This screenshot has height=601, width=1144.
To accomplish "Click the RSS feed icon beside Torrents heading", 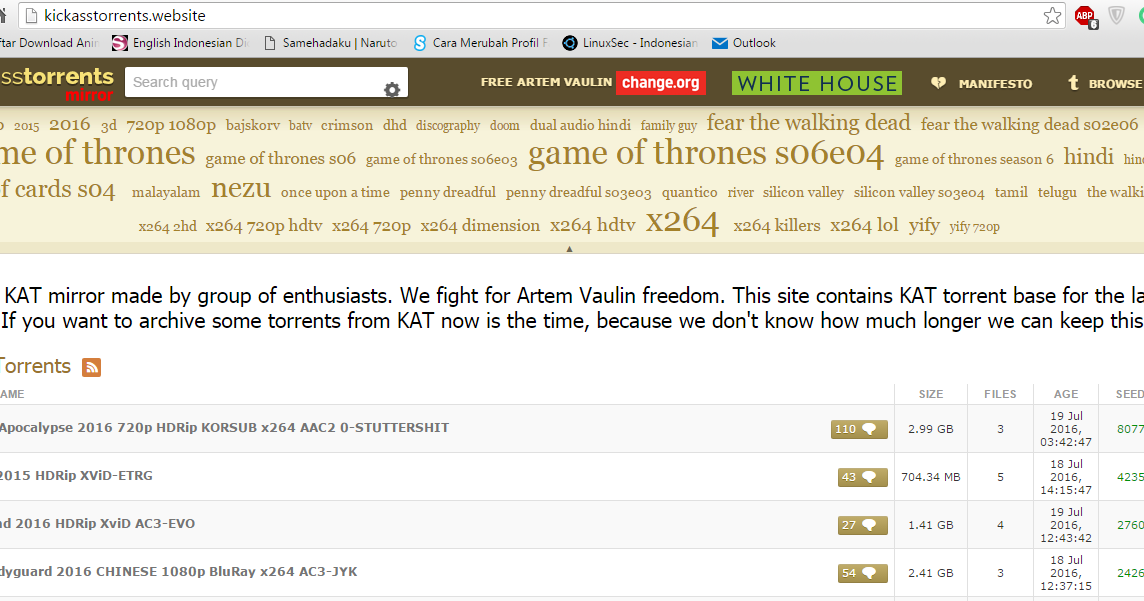I will [91, 367].
